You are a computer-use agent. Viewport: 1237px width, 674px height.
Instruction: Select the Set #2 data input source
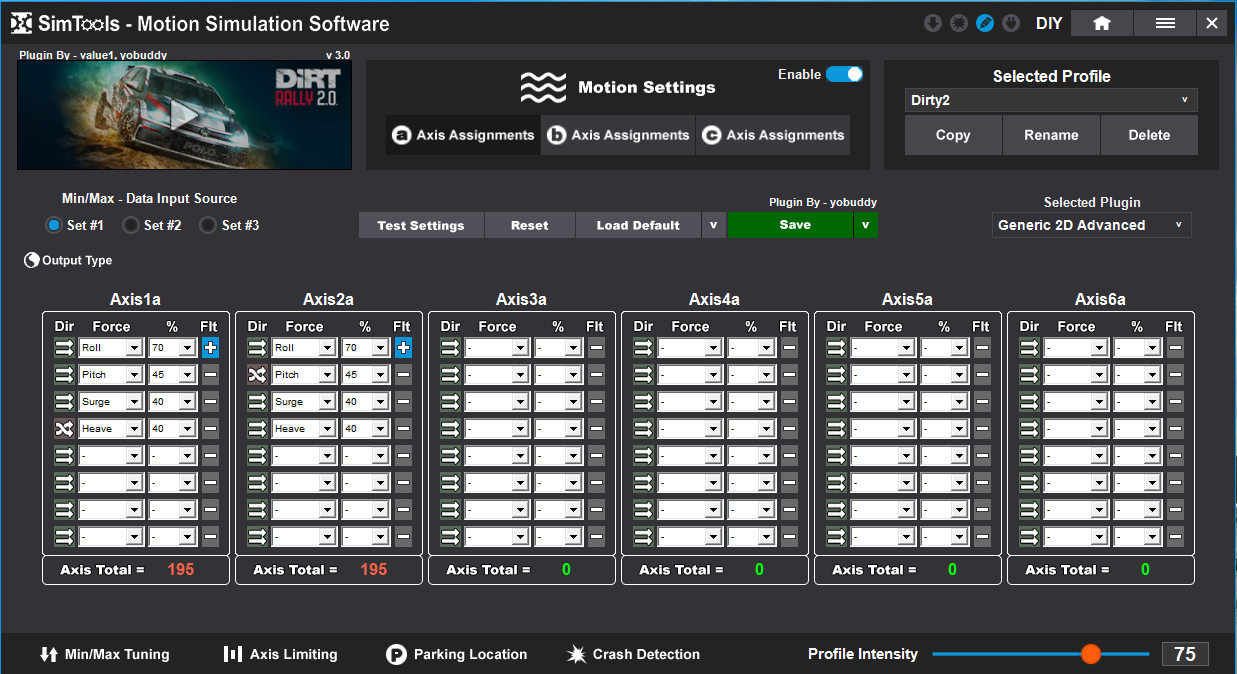pos(131,225)
